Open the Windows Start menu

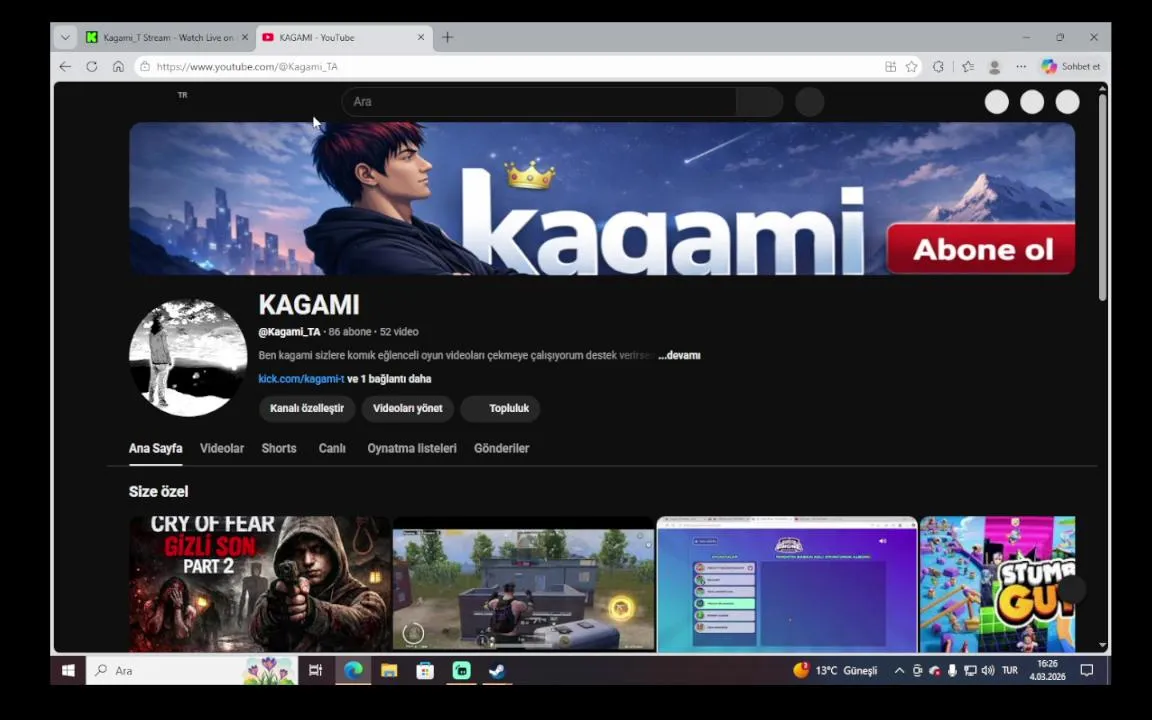click(68, 670)
